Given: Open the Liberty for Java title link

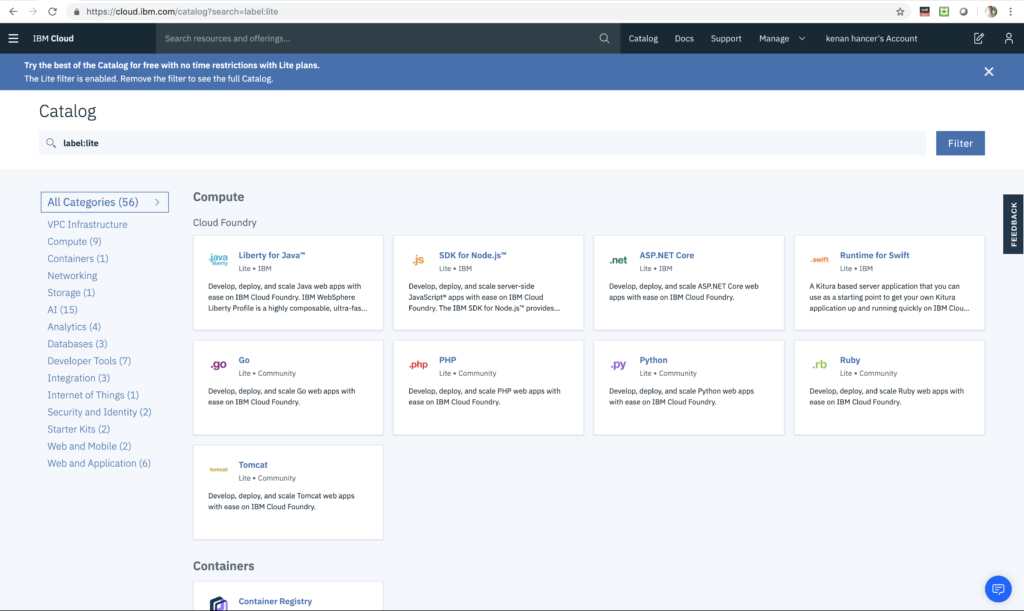Looking at the screenshot, I should (x=272, y=255).
